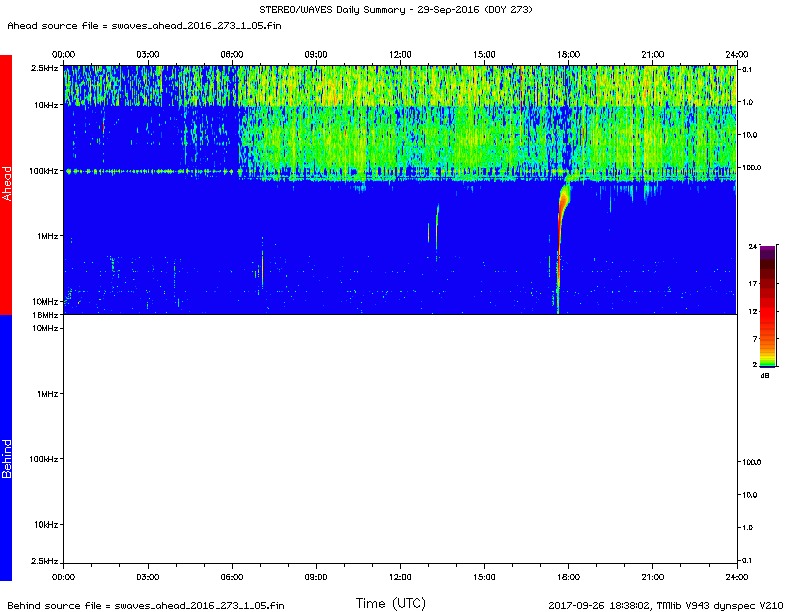This screenshot has width=792, height=612.
Task: Click the 100kHz label in Ahead panel
Action: coord(44,171)
